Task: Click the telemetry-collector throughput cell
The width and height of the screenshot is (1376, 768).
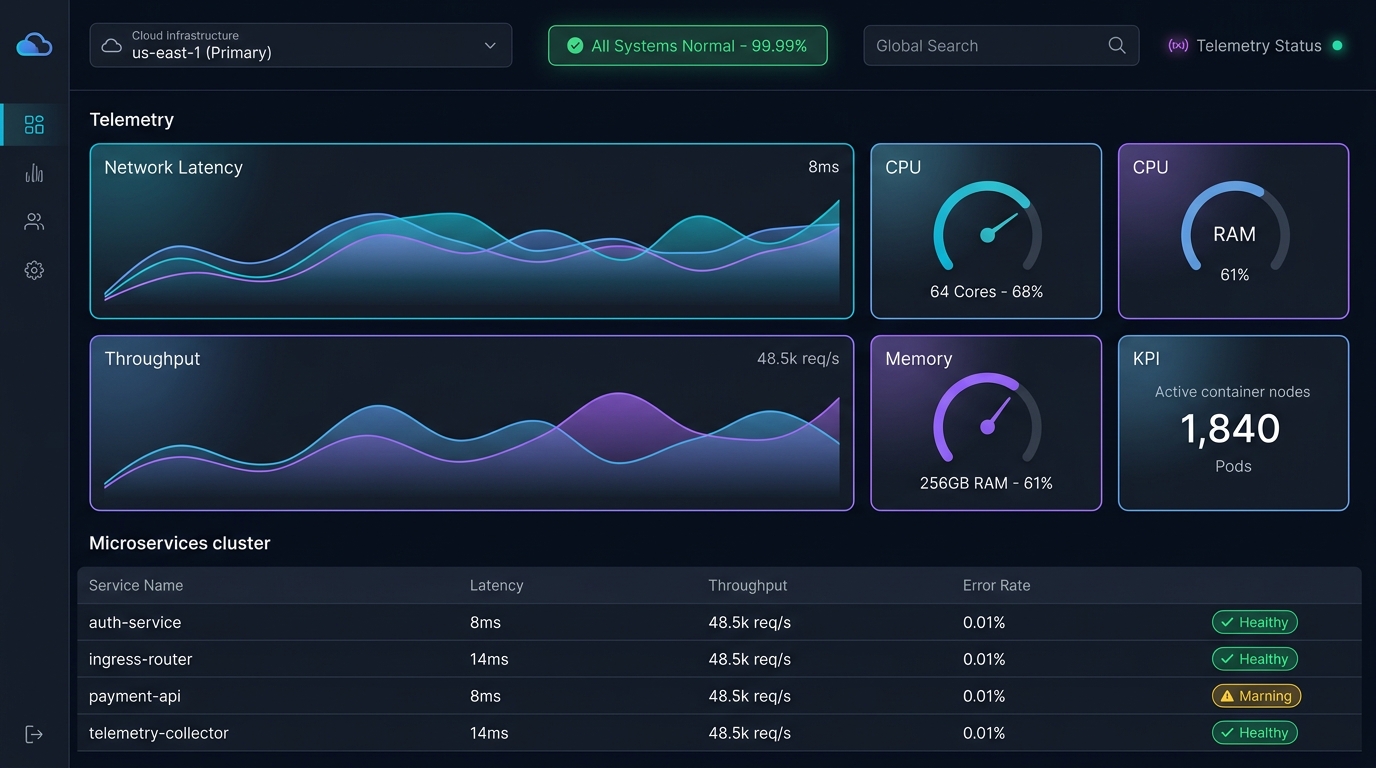Action: point(750,733)
